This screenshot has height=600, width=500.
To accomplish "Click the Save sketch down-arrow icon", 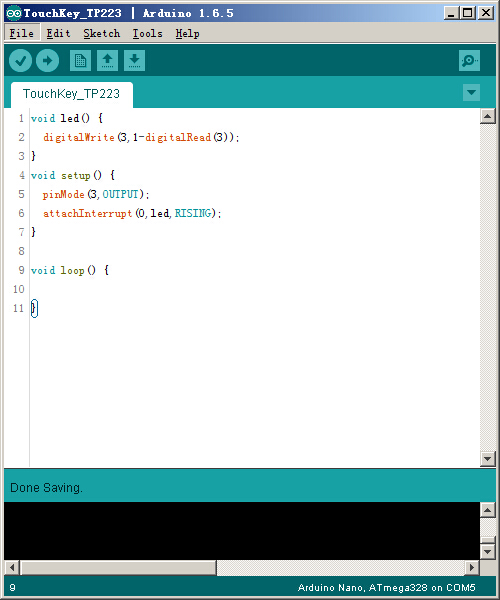I will pyautogui.click(x=134, y=60).
